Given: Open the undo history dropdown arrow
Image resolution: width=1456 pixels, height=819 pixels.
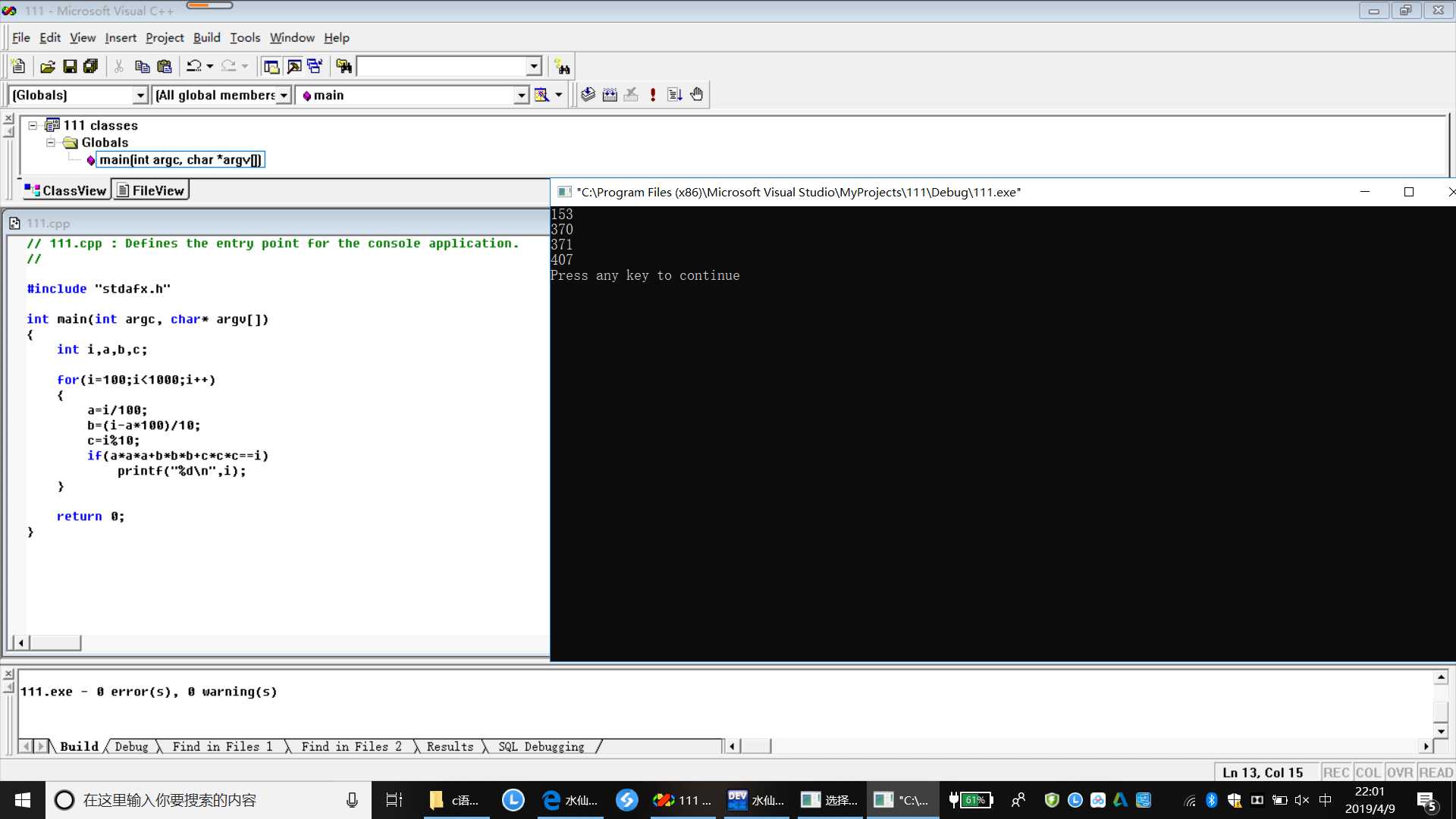Looking at the screenshot, I should [210, 67].
